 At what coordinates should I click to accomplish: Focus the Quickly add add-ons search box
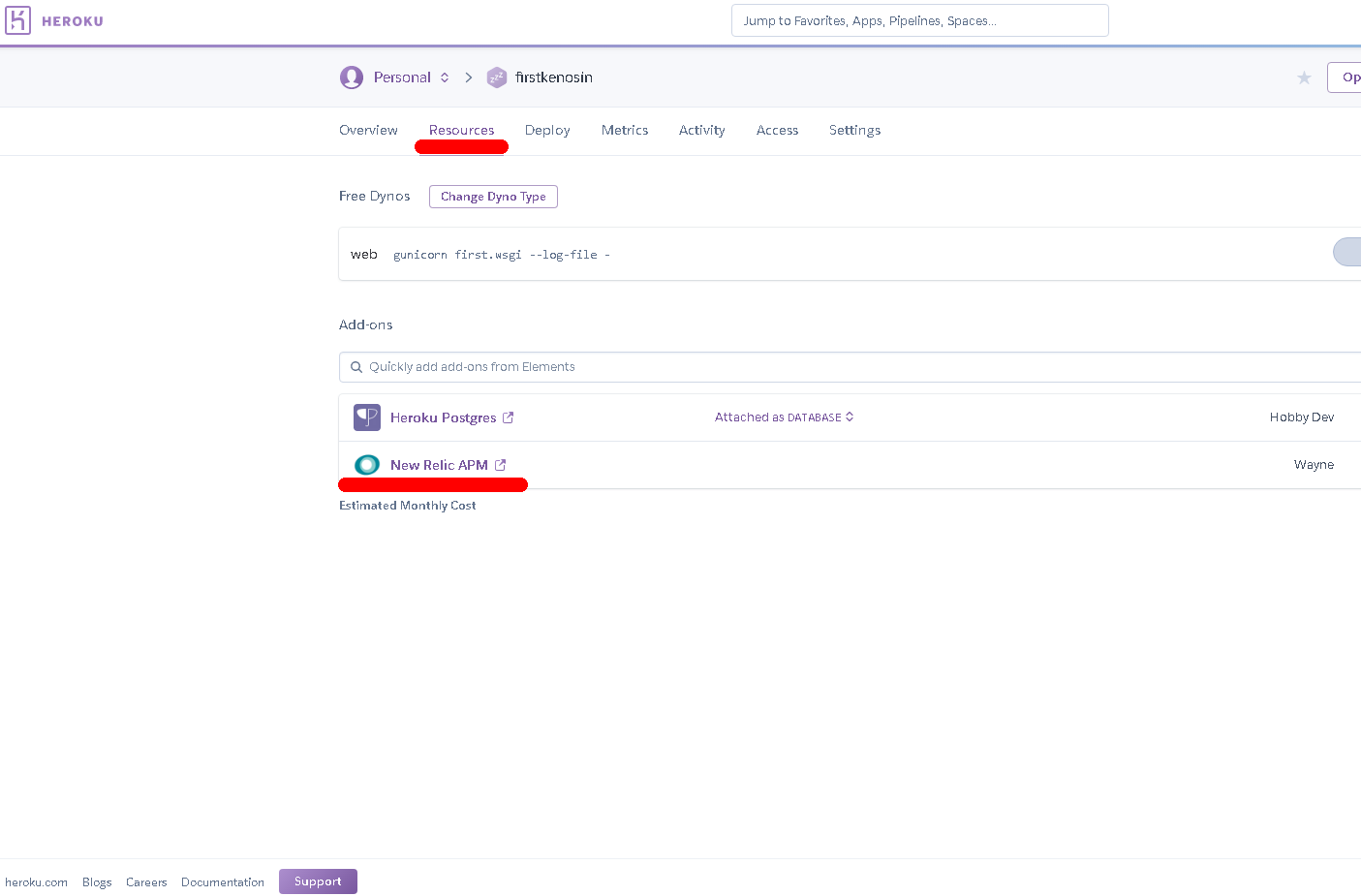click(x=851, y=367)
